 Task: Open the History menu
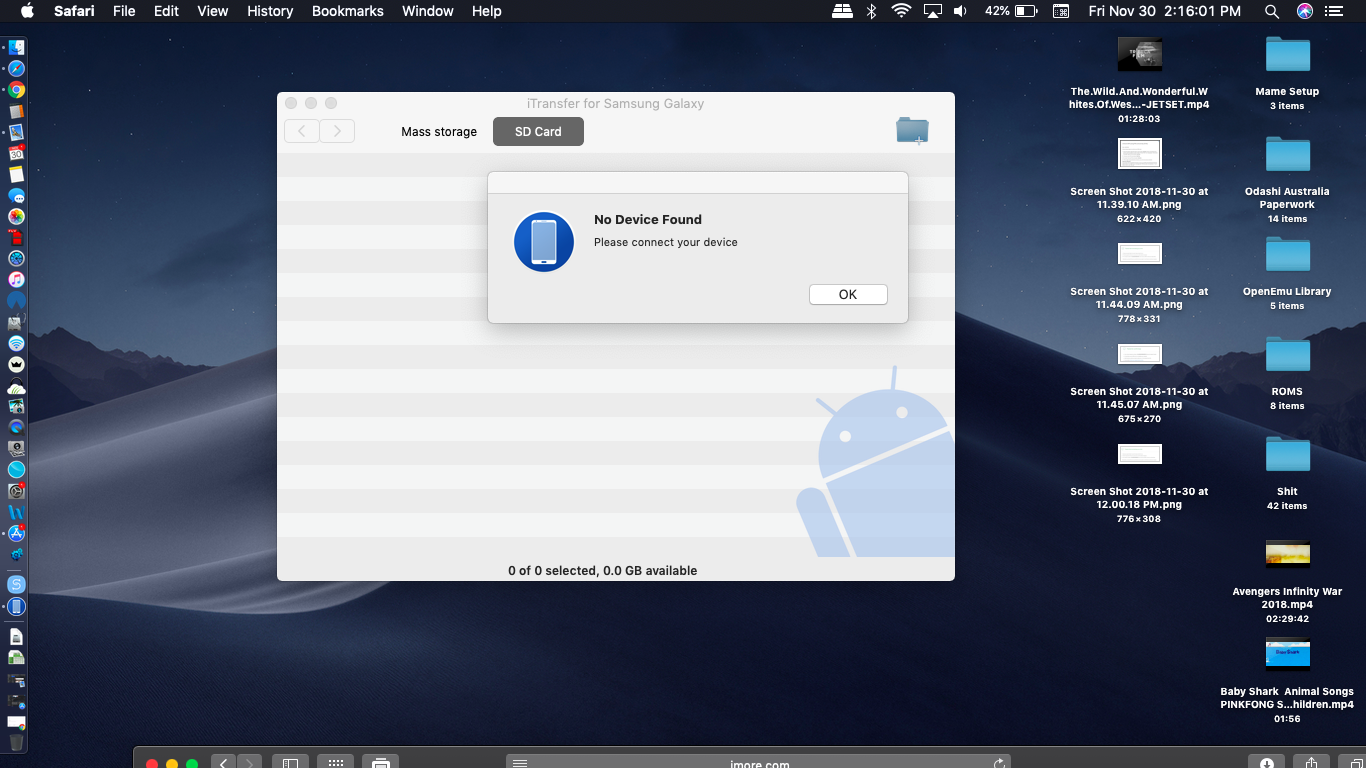pyautogui.click(x=270, y=11)
